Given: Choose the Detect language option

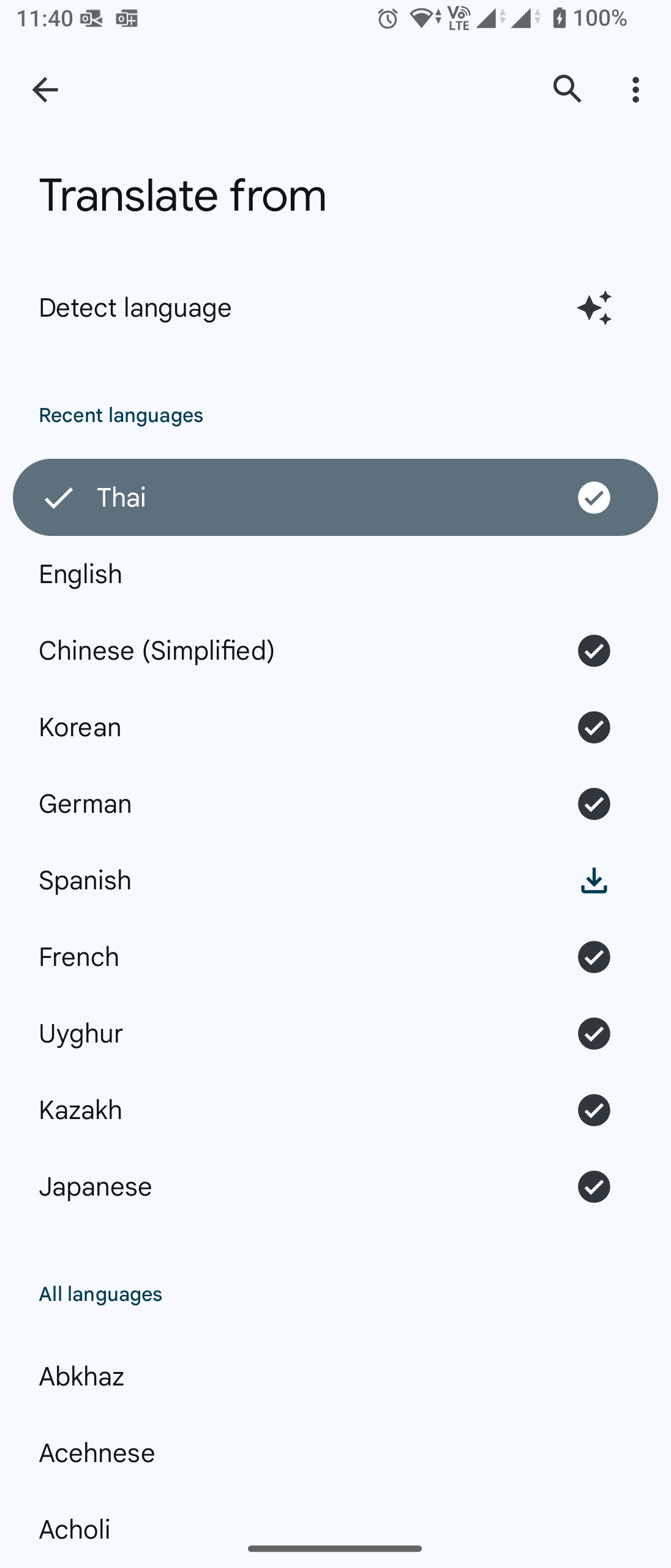Looking at the screenshot, I should 135,307.
